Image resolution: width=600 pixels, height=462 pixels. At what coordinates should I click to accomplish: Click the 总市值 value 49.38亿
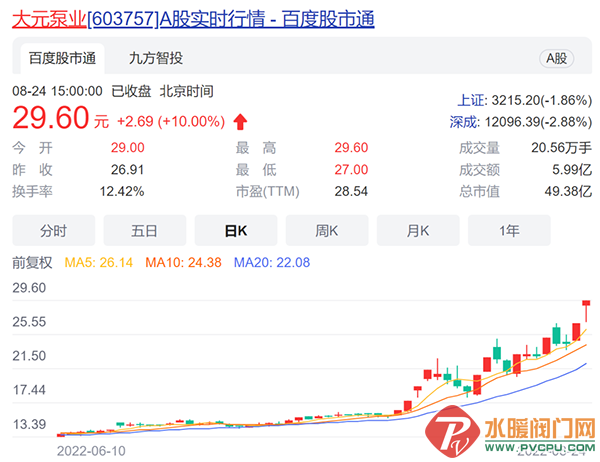(x=568, y=191)
